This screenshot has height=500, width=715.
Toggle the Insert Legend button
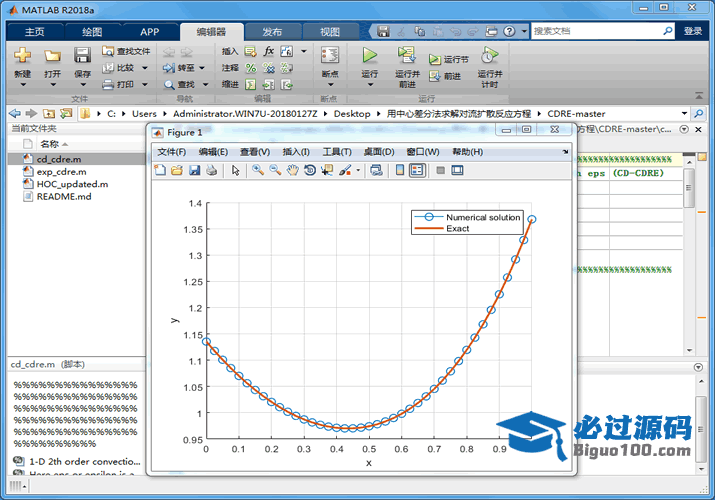(417, 170)
